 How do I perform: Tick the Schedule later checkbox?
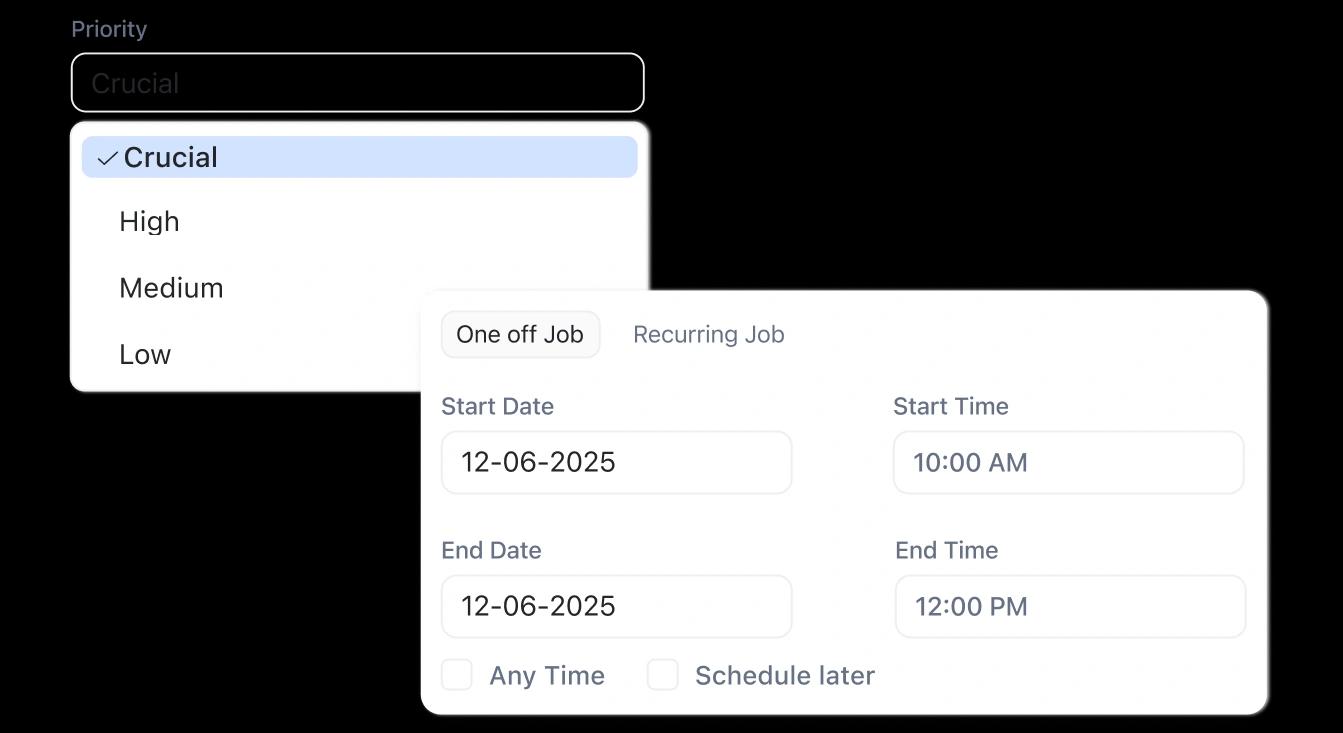click(x=663, y=675)
